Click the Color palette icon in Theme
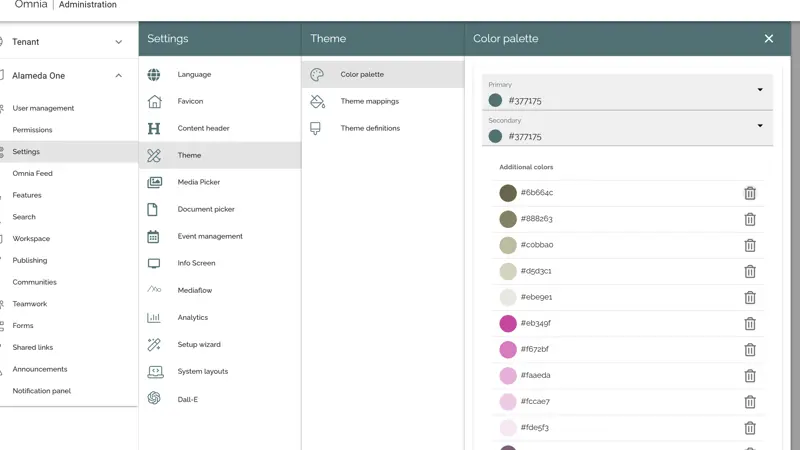800x450 pixels. coord(317,74)
